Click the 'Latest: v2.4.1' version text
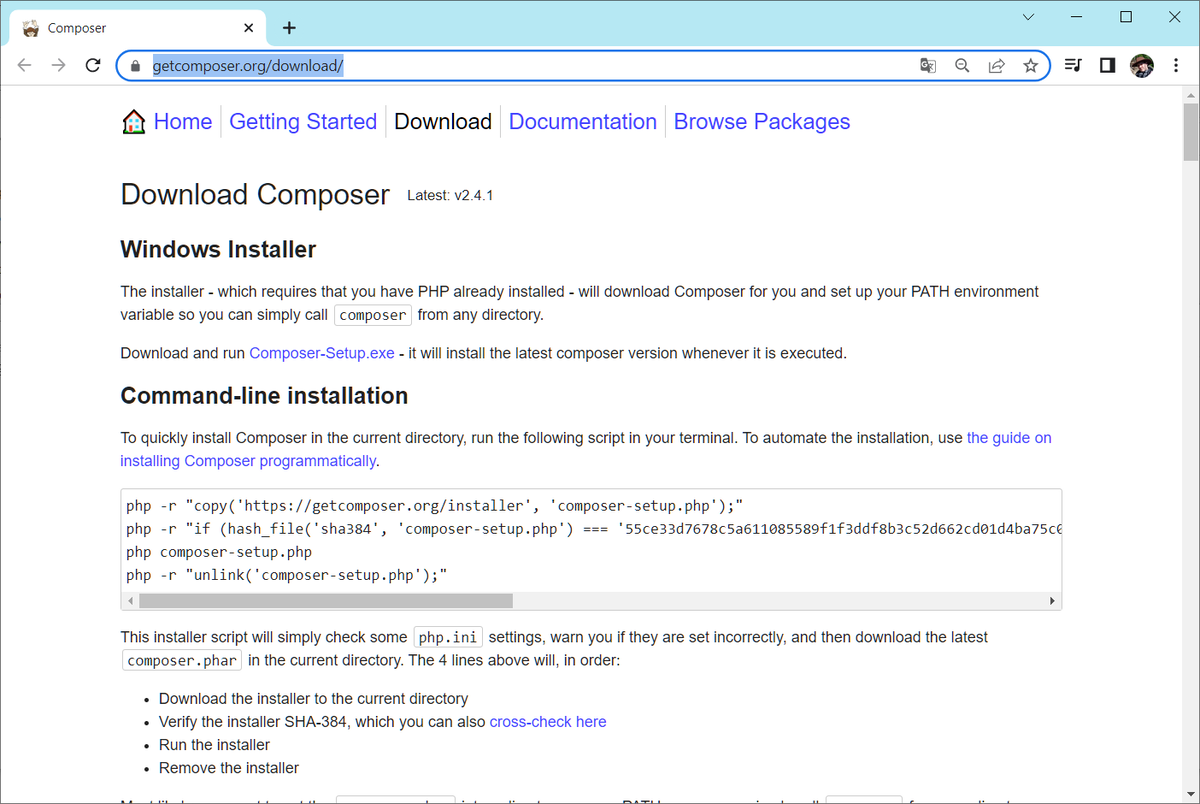The height and width of the screenshot is (804, 1200). click(450, 196)
